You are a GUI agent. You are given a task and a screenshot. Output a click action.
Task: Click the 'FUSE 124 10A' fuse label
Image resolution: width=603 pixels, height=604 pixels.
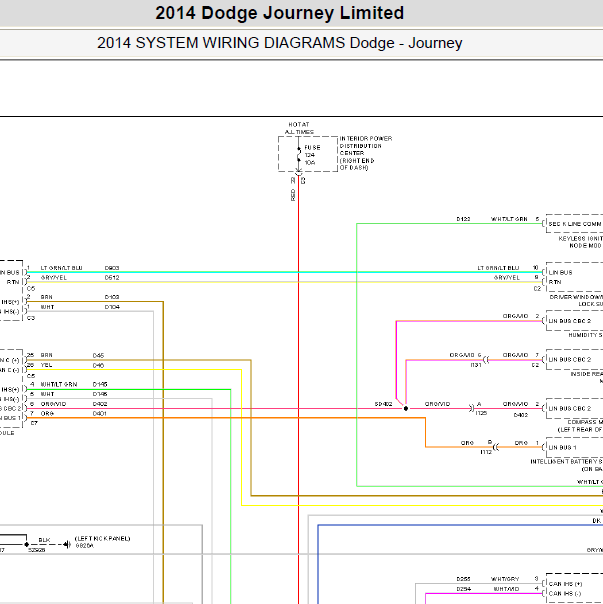click(312, 155)
